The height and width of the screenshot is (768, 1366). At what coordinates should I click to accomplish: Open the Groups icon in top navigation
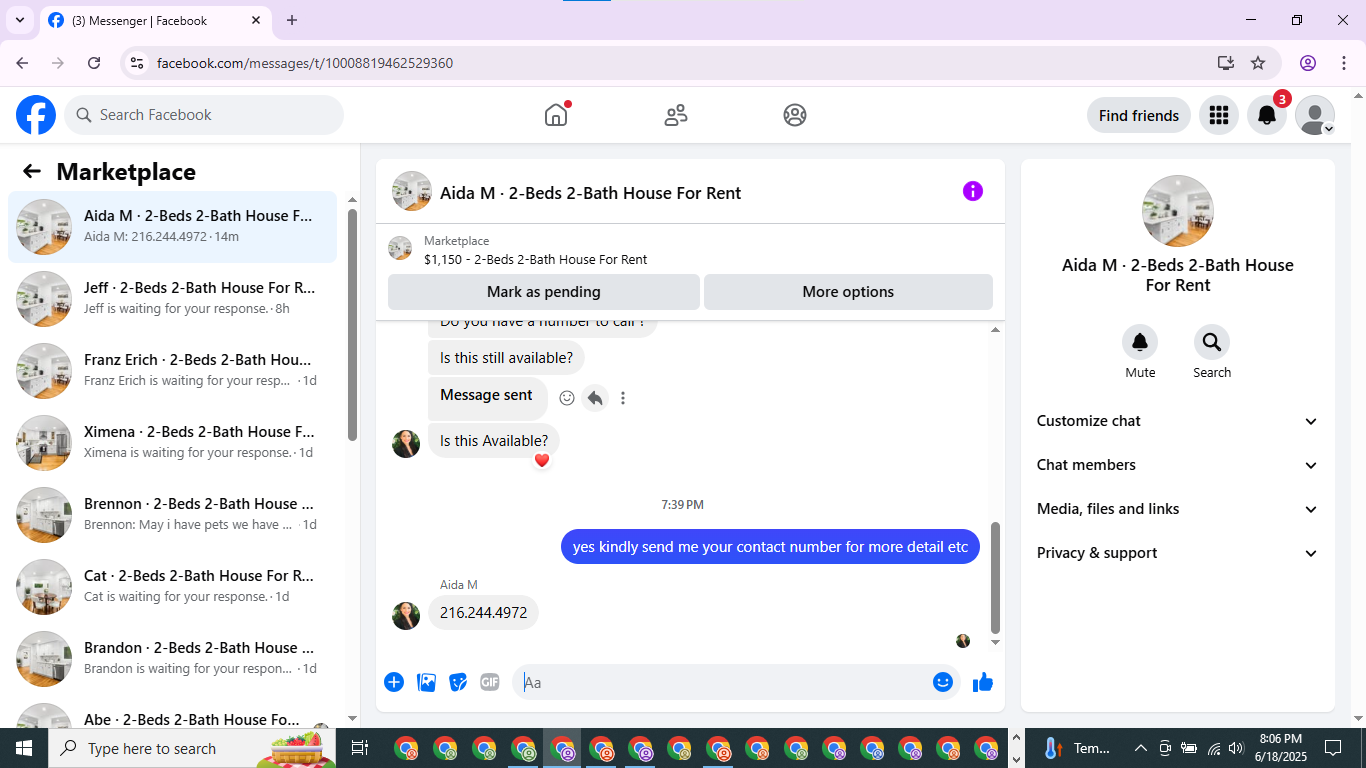[795, 115]
